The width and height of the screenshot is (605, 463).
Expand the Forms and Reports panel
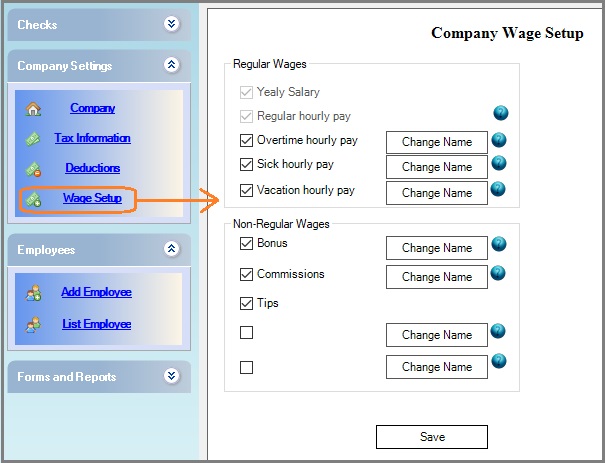[172, 376]
